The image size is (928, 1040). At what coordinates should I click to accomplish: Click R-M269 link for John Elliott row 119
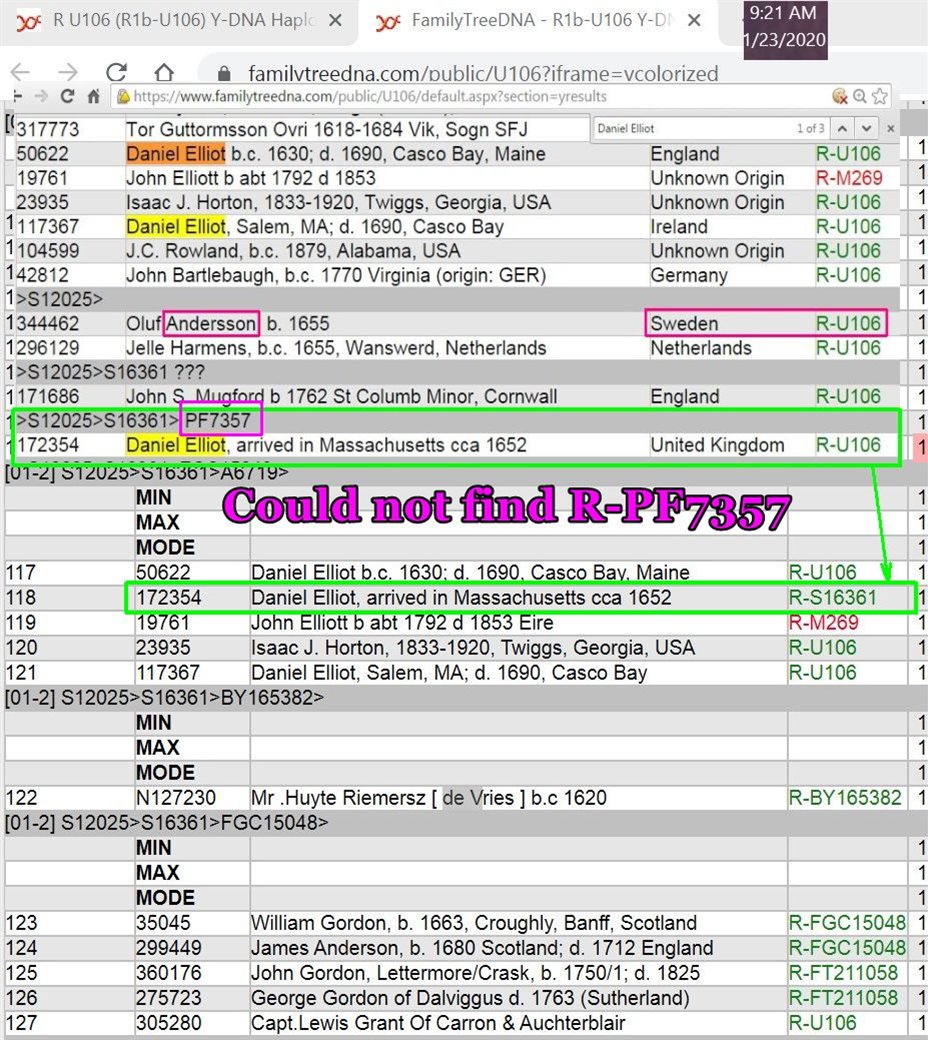click(823, 623)
